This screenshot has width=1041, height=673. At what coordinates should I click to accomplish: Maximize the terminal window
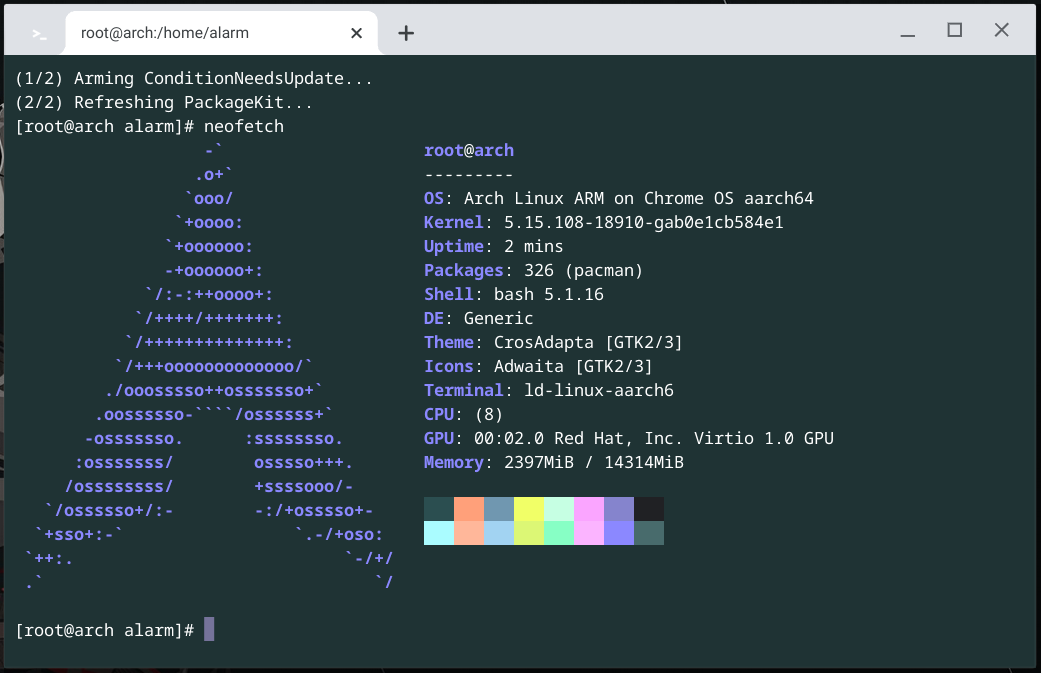pyautogui.click(x=955, y=30)
